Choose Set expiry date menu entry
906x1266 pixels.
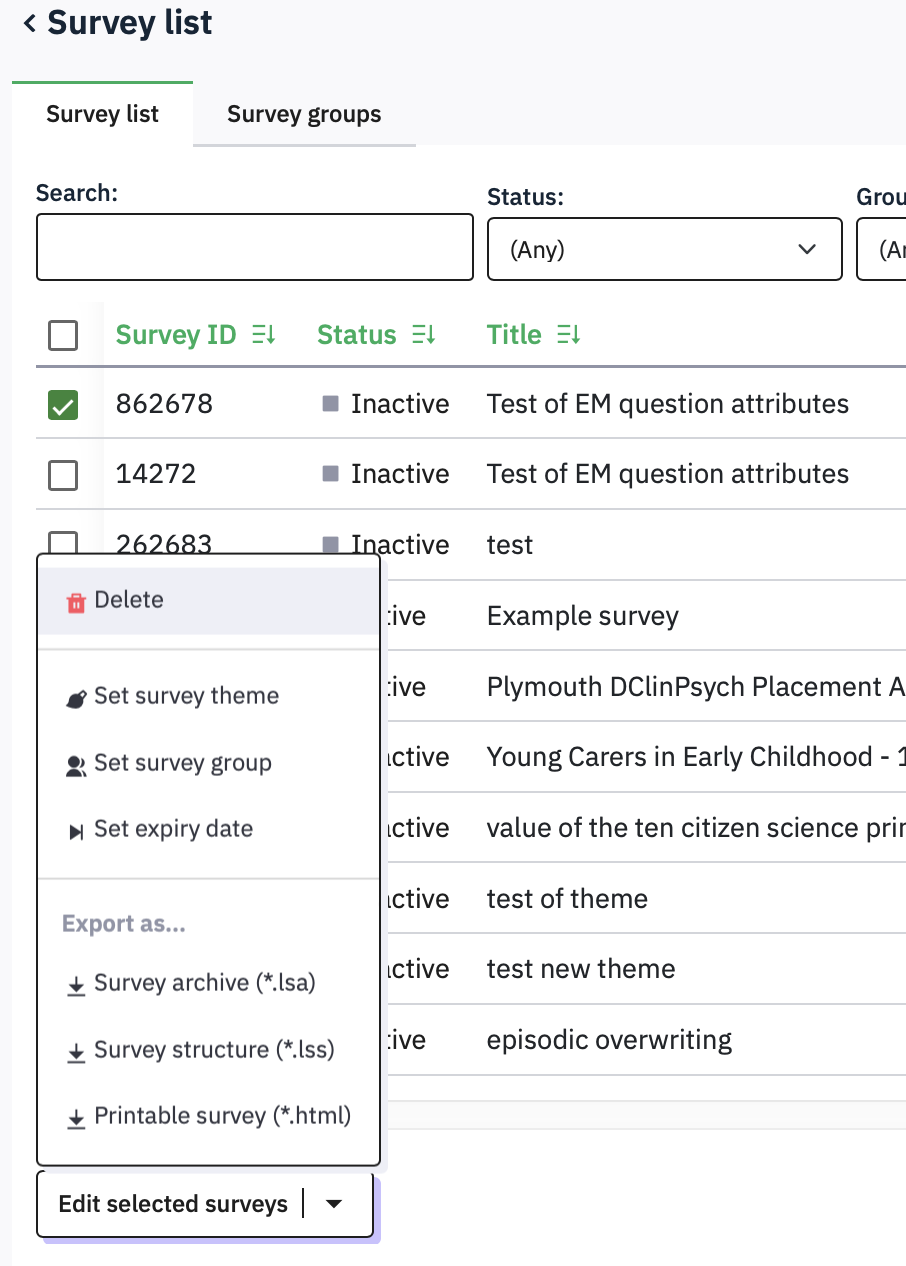(x=173, y=829)
